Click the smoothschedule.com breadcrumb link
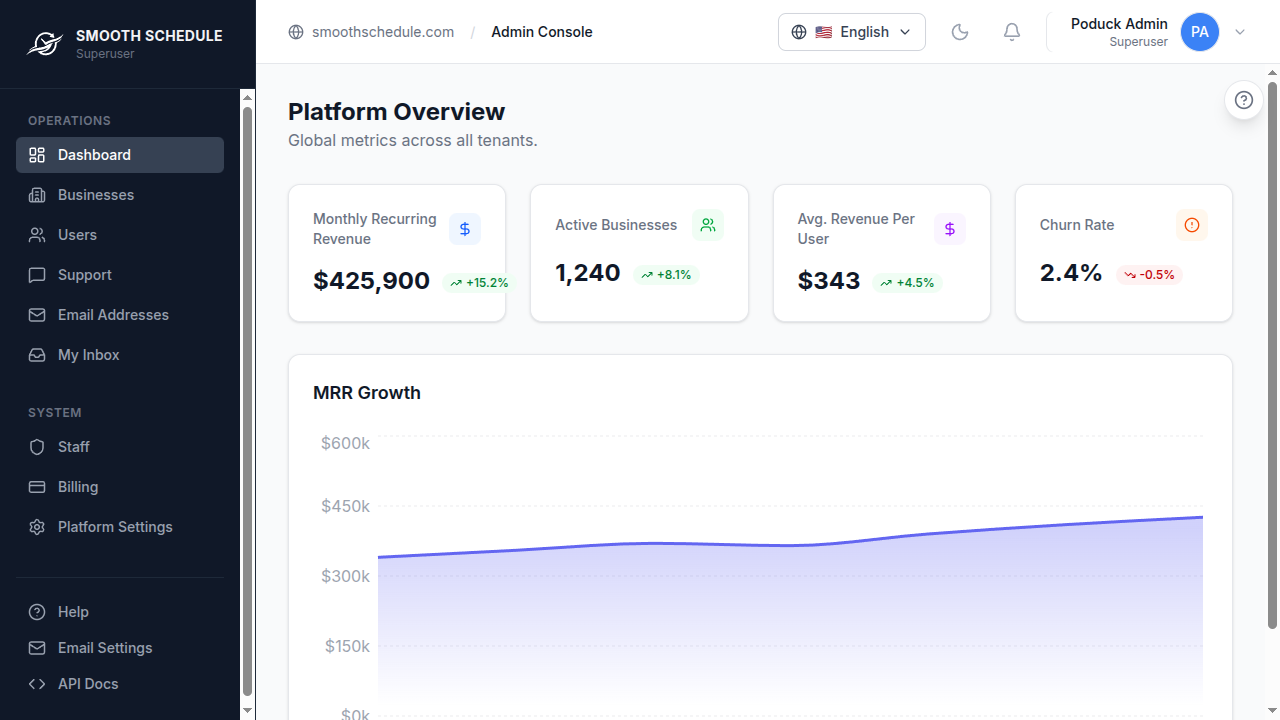Screen dimensions: 1280x720 382,32
